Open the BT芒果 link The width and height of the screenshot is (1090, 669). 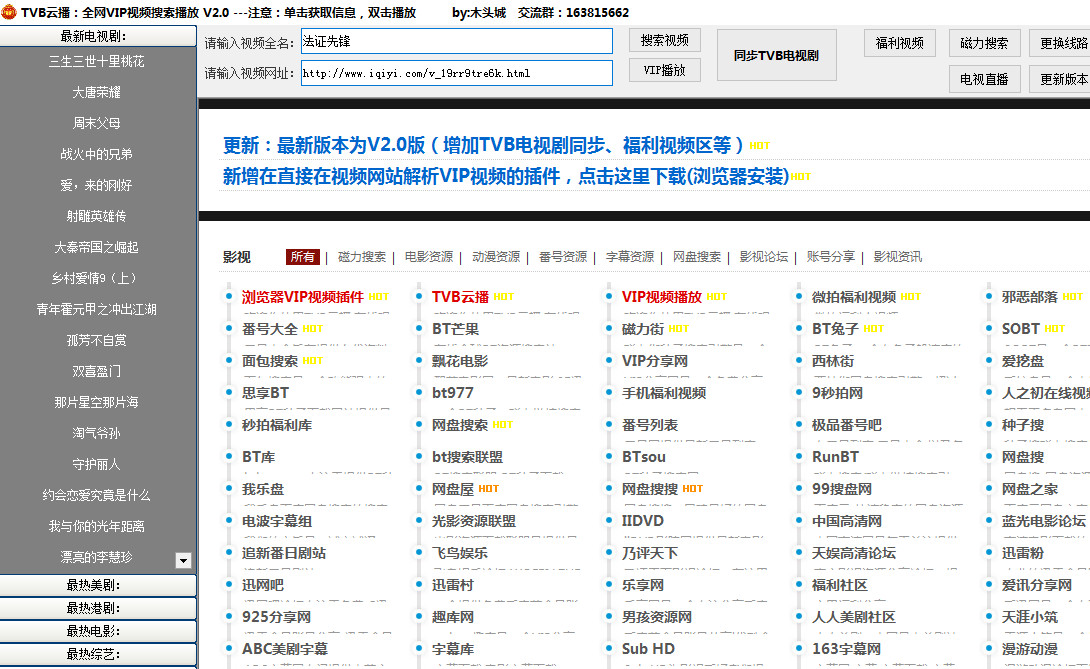click(455, 329)
